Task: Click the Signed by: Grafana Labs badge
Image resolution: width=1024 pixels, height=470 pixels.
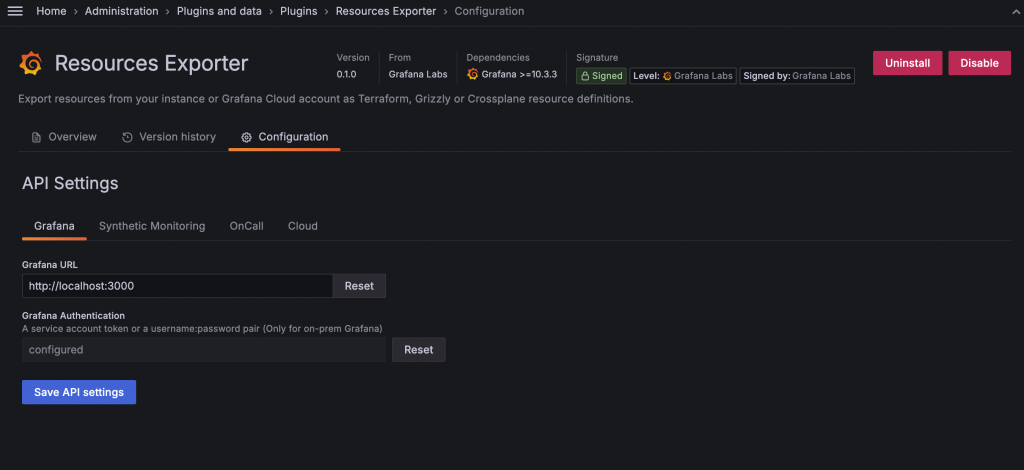Action: coord(797,76)
